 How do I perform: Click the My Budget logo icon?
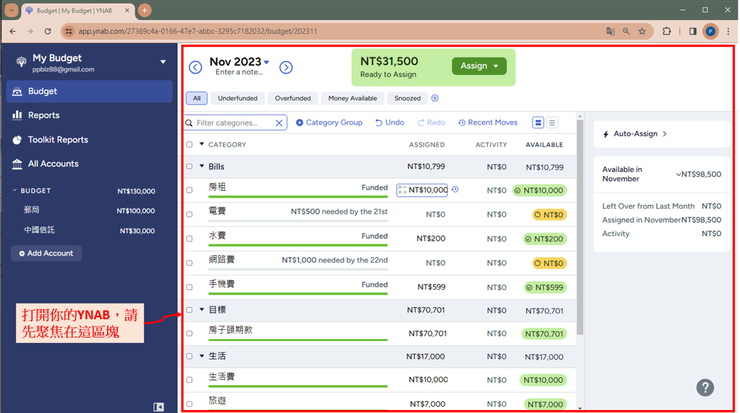(21, 62)
